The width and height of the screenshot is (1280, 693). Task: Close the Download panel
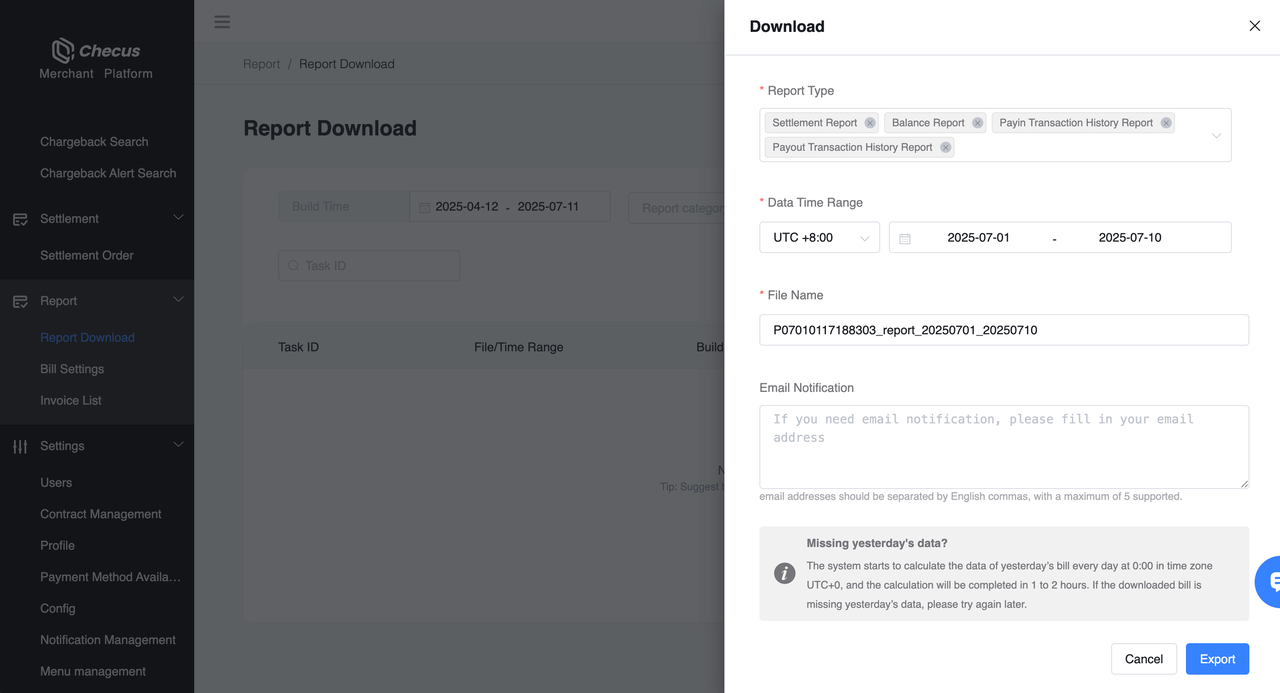point(1254,26)
